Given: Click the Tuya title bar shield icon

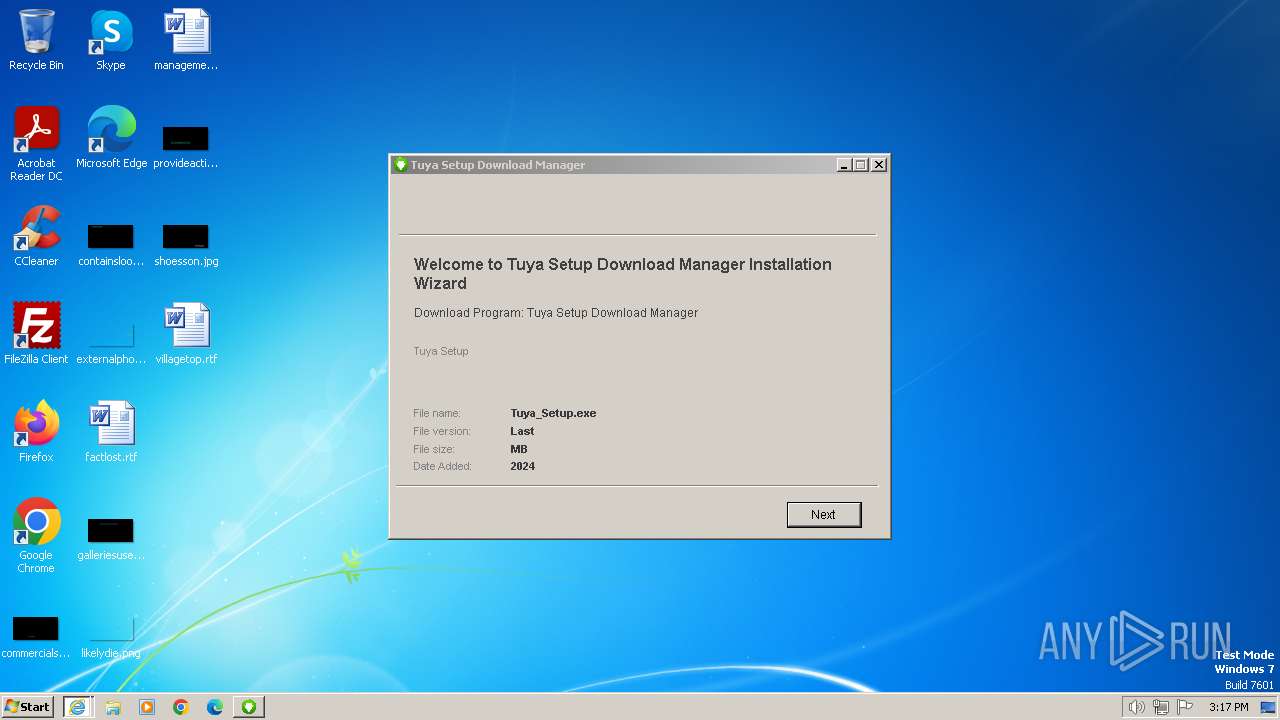Looking at the screenshot, I should 400,165.
